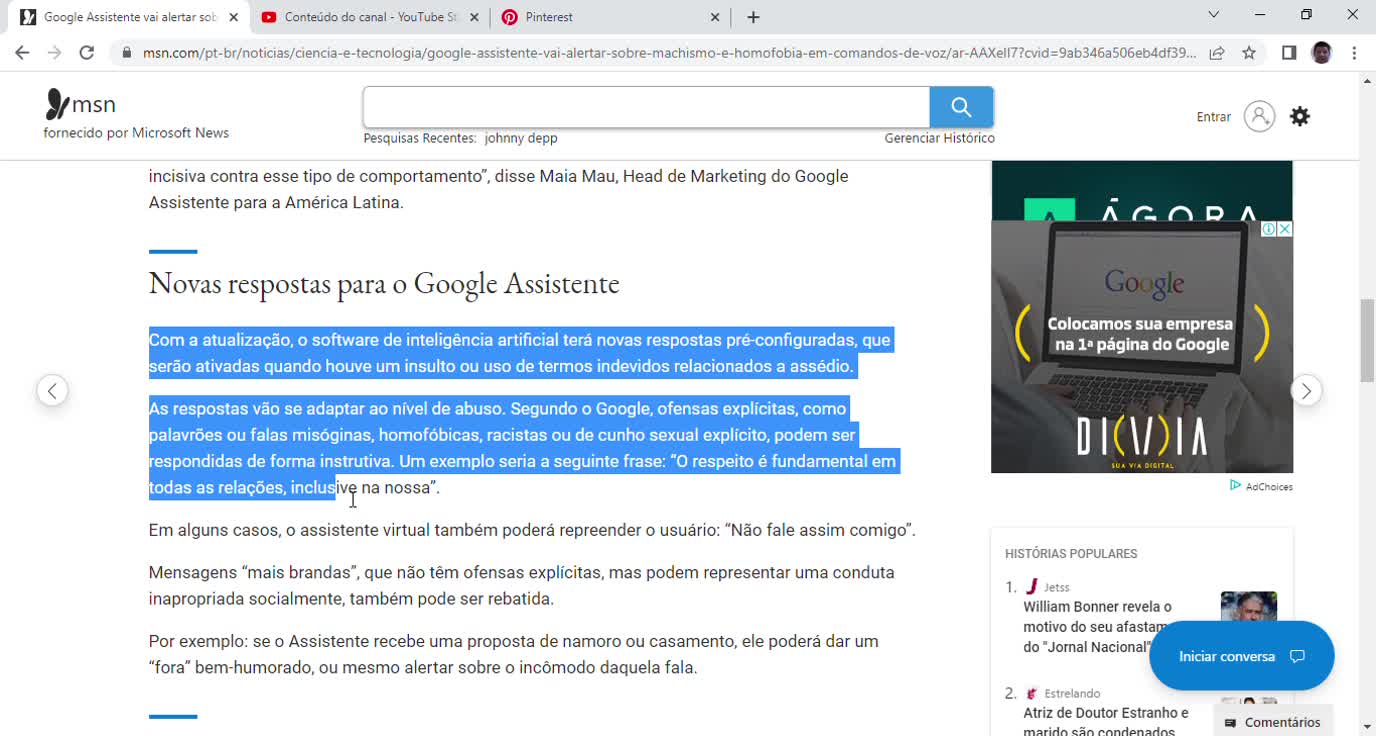This screenshot has width=1376, height=736.
Task: Open William Bonner popular story
Action: point(1098,627)
